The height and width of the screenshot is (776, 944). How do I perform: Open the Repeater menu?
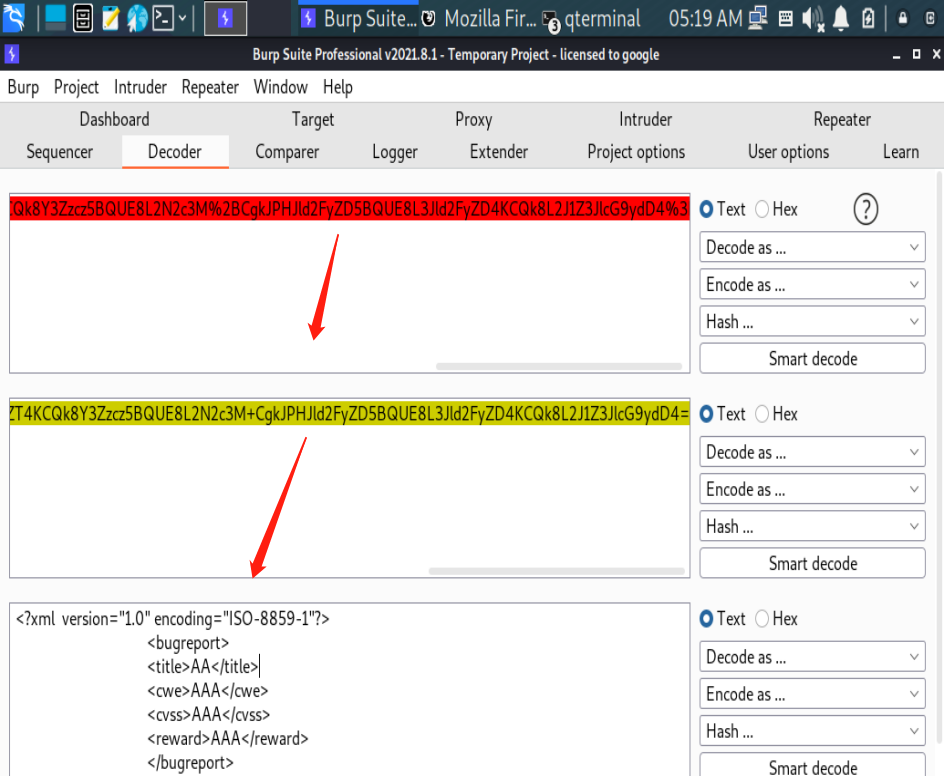tap(210, 87)
